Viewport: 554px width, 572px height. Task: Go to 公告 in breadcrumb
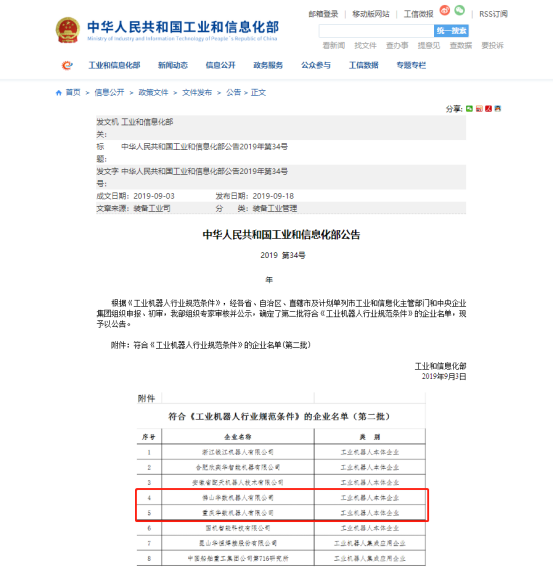(x=233, y=93)
